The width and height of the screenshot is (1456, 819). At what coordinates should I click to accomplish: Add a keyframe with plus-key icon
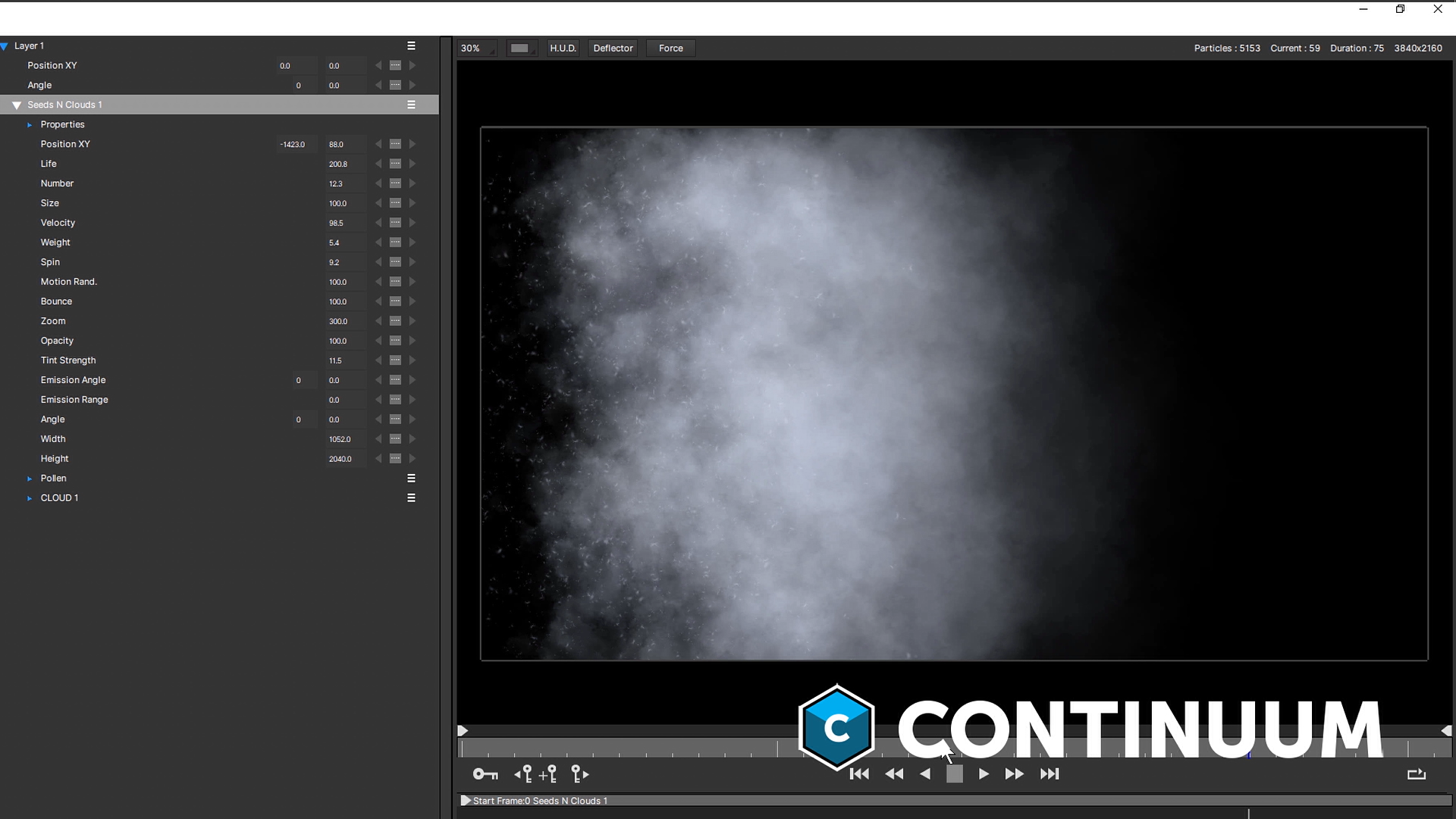548,774
